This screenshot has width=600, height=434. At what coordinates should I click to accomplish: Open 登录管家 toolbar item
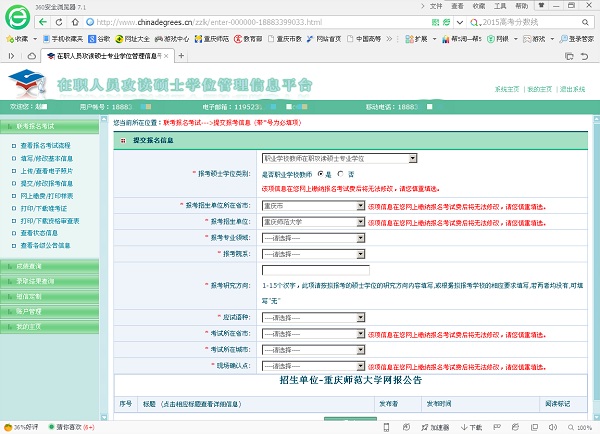click(x=577, y=39)
